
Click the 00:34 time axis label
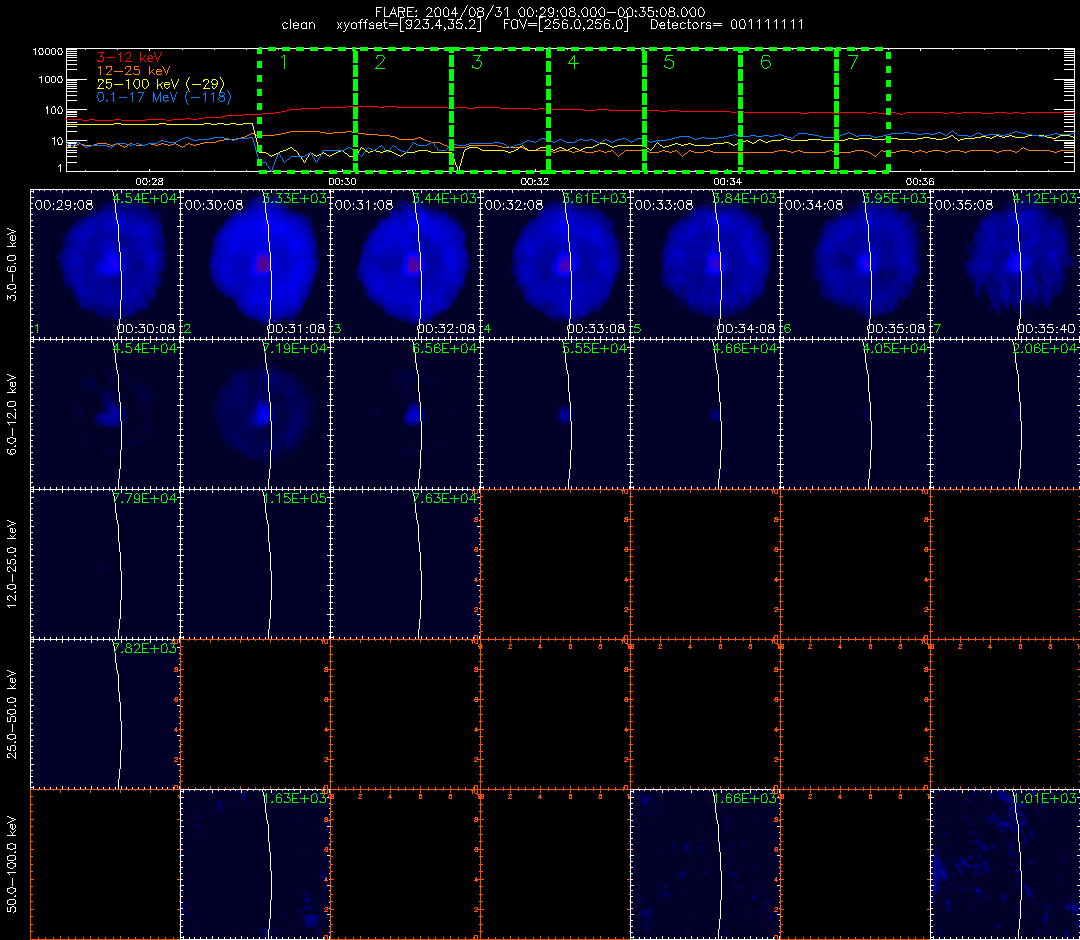point(727,181)
